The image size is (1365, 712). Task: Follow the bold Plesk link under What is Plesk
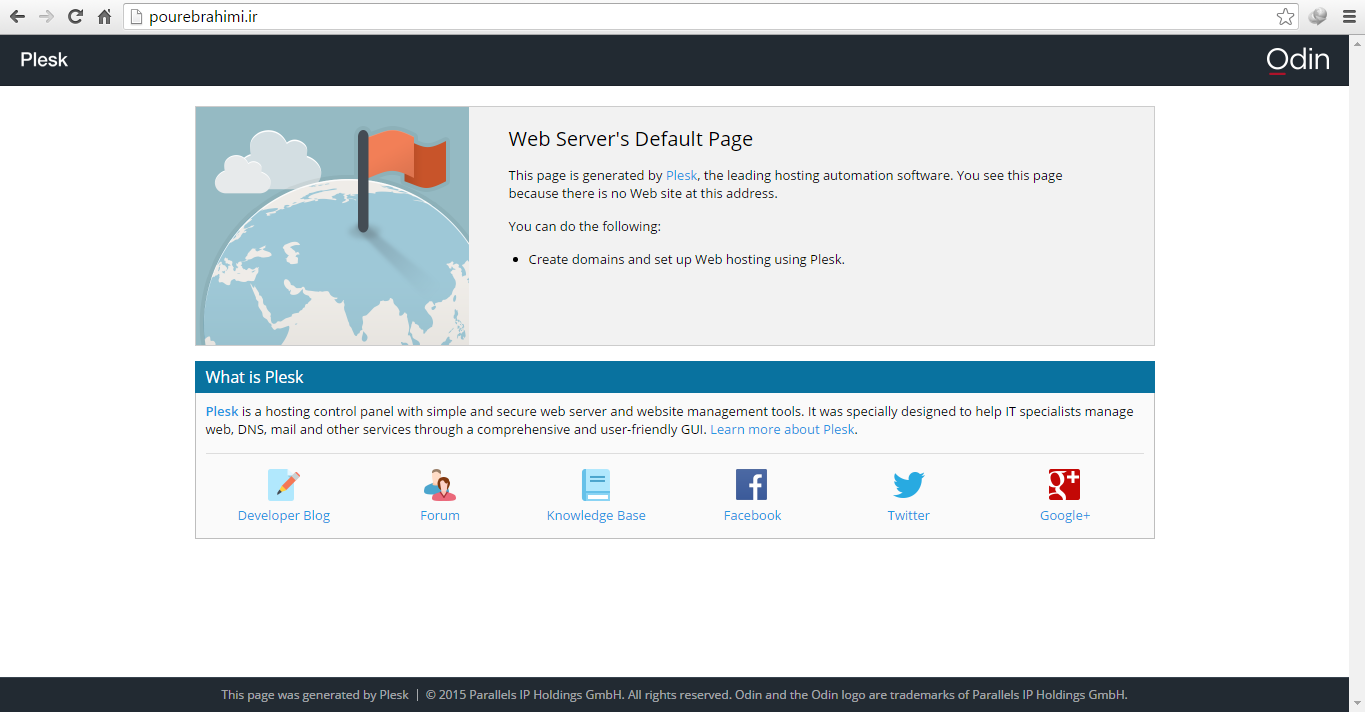[x=222, y=411]
